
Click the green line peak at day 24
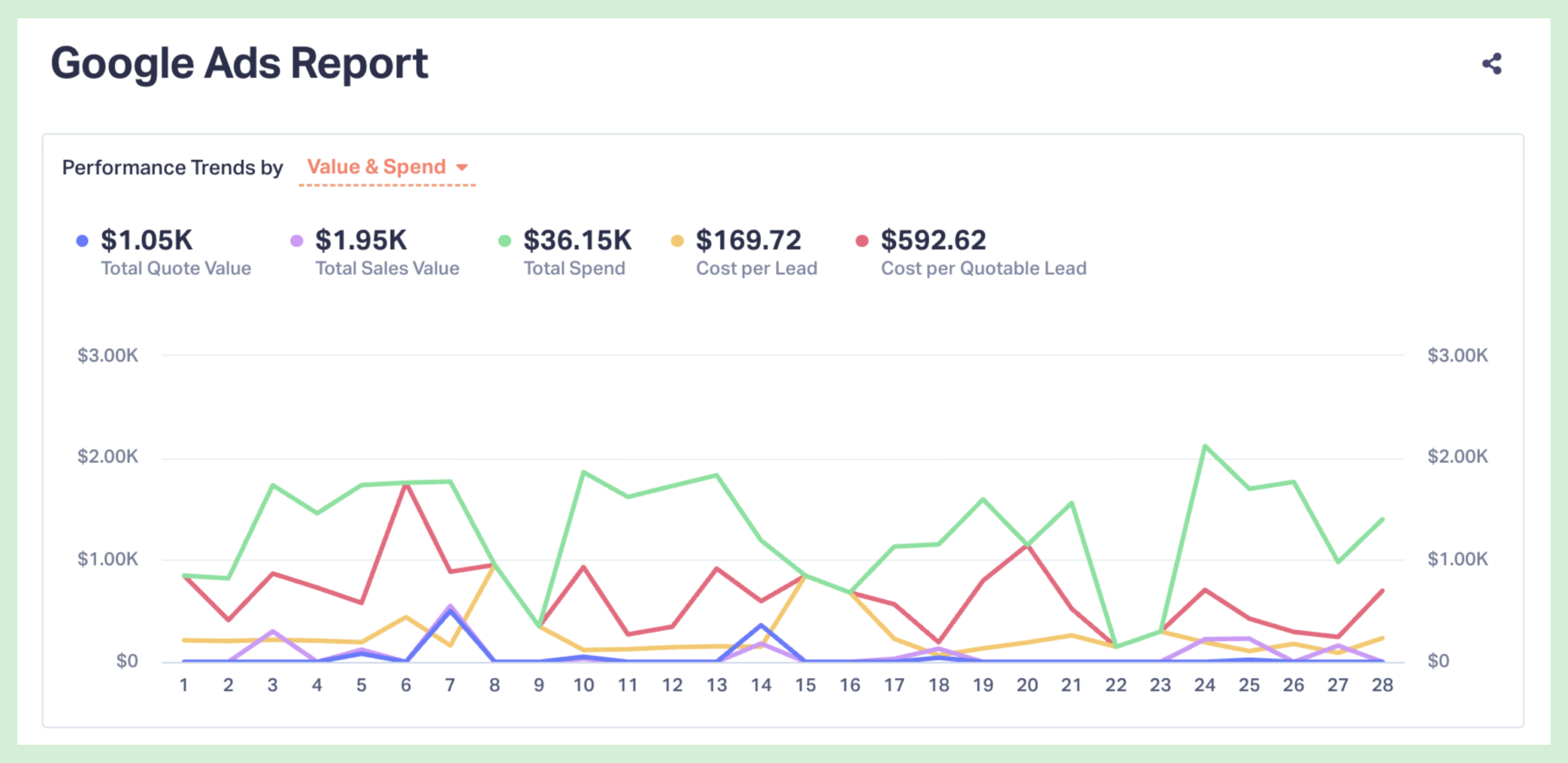1205,446
